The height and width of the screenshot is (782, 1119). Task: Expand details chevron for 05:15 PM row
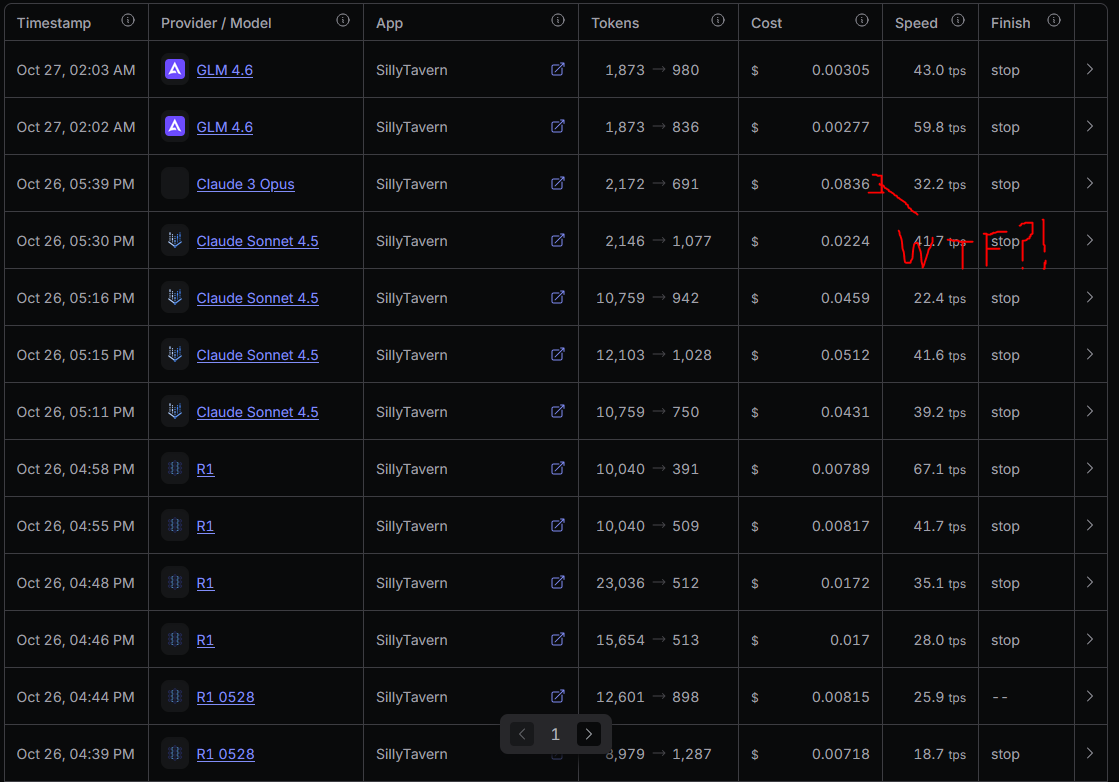tap(1090, 355)
